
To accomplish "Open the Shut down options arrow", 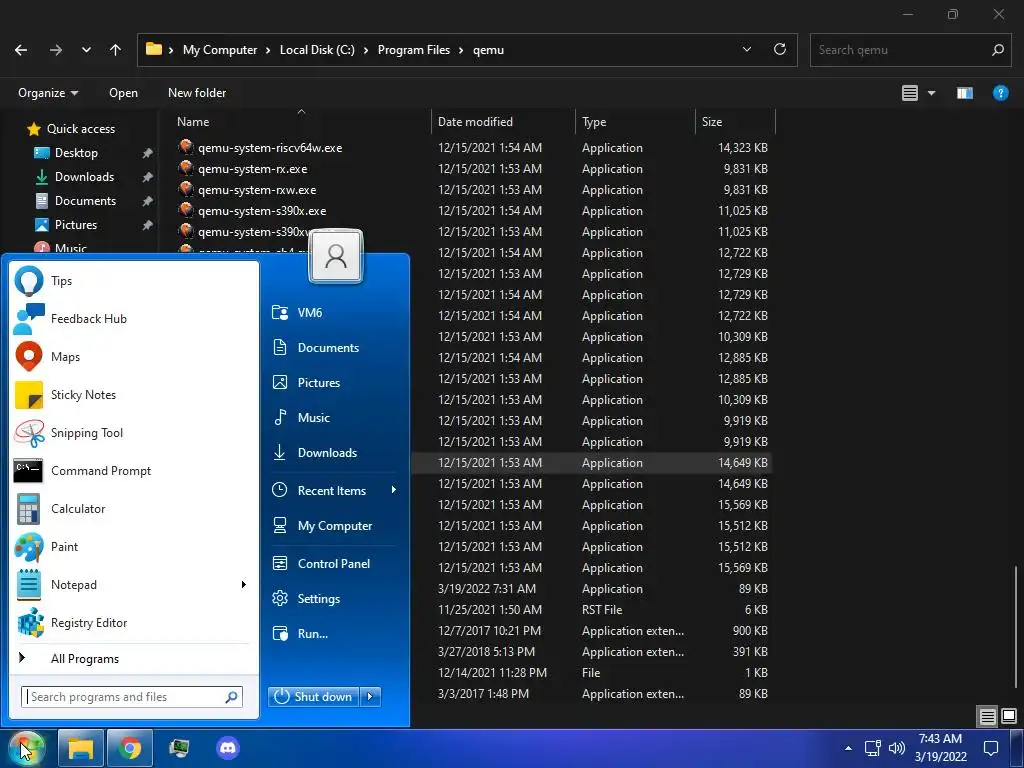I will (370, 697).
